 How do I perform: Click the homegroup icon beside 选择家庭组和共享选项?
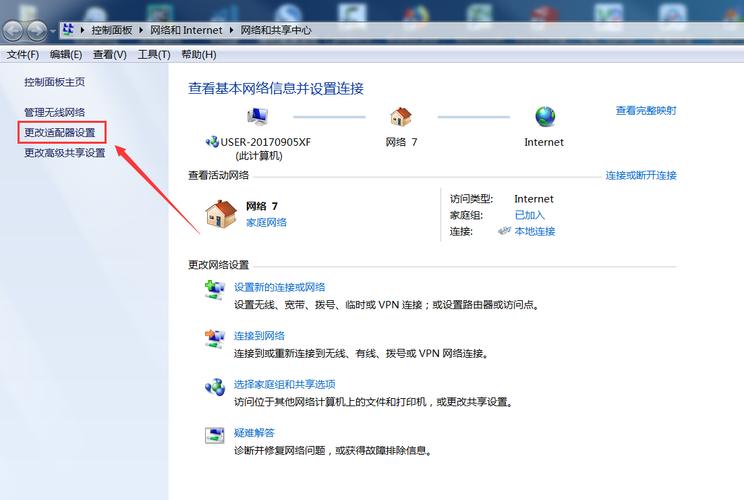point(215,387)
